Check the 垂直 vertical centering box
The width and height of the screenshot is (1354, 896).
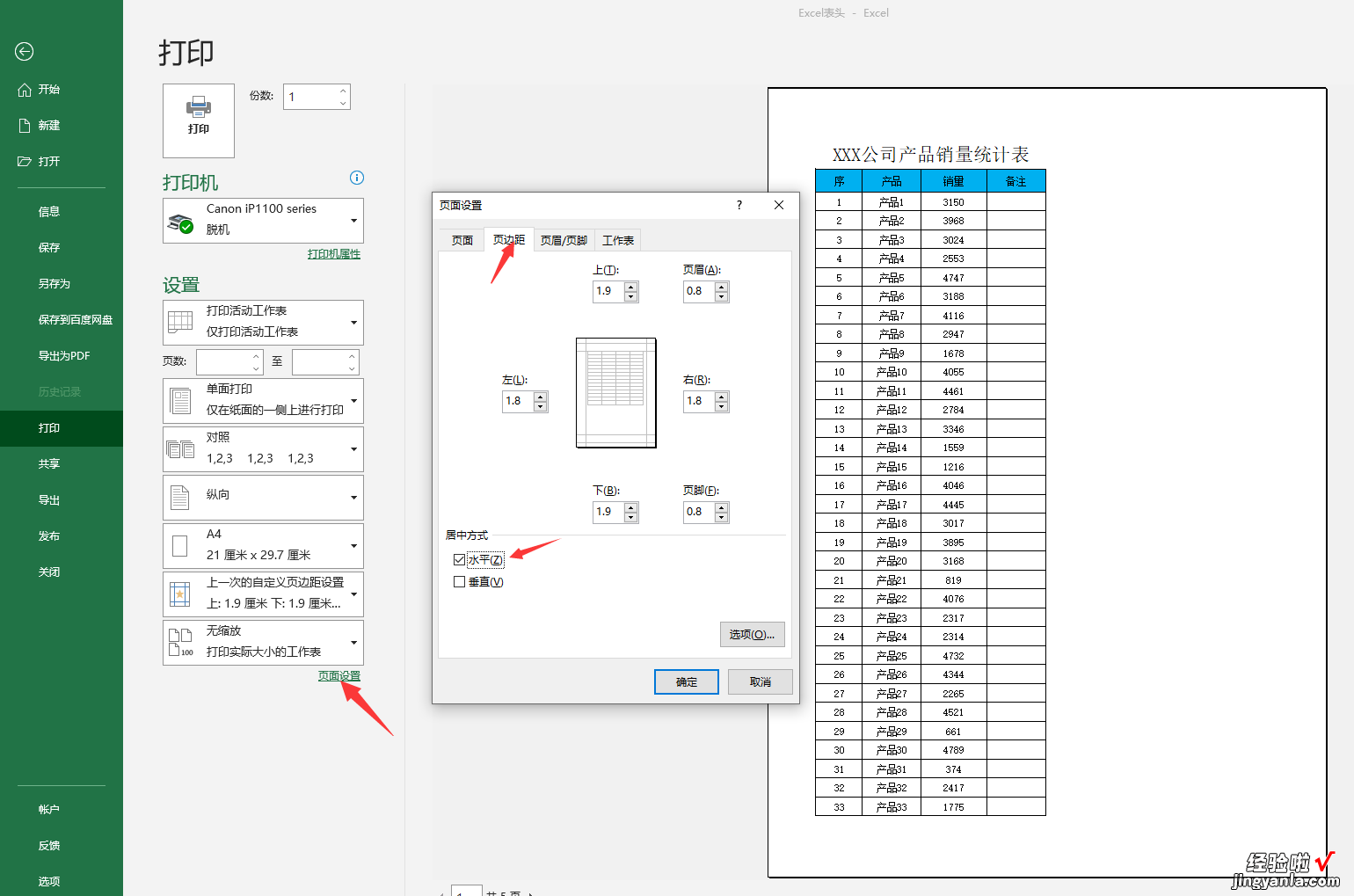click(460, 581)
